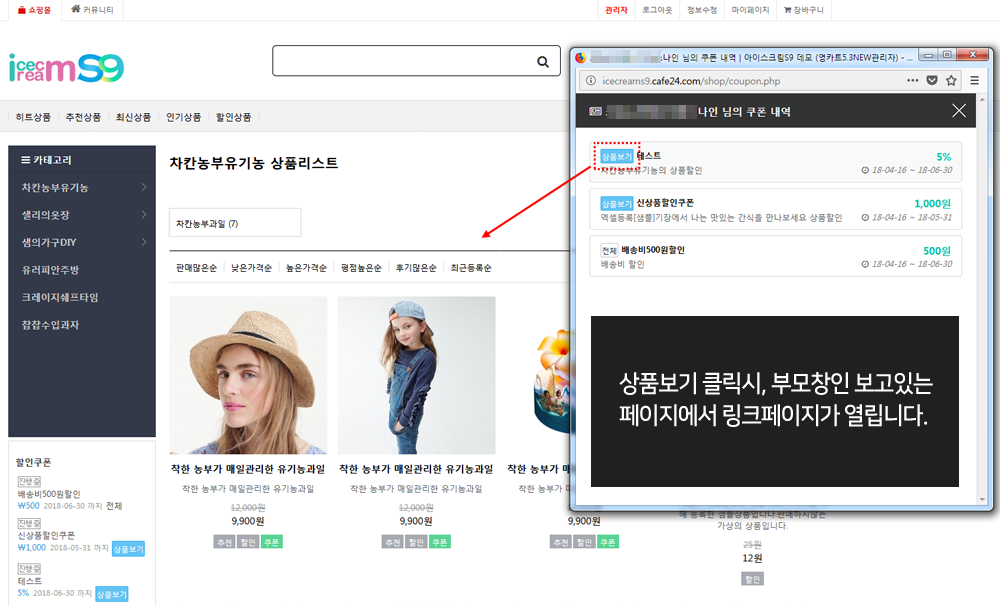
Task: Click the 차칸농부유기농 상품리스트 heading
Action: (x=254, y=163)
